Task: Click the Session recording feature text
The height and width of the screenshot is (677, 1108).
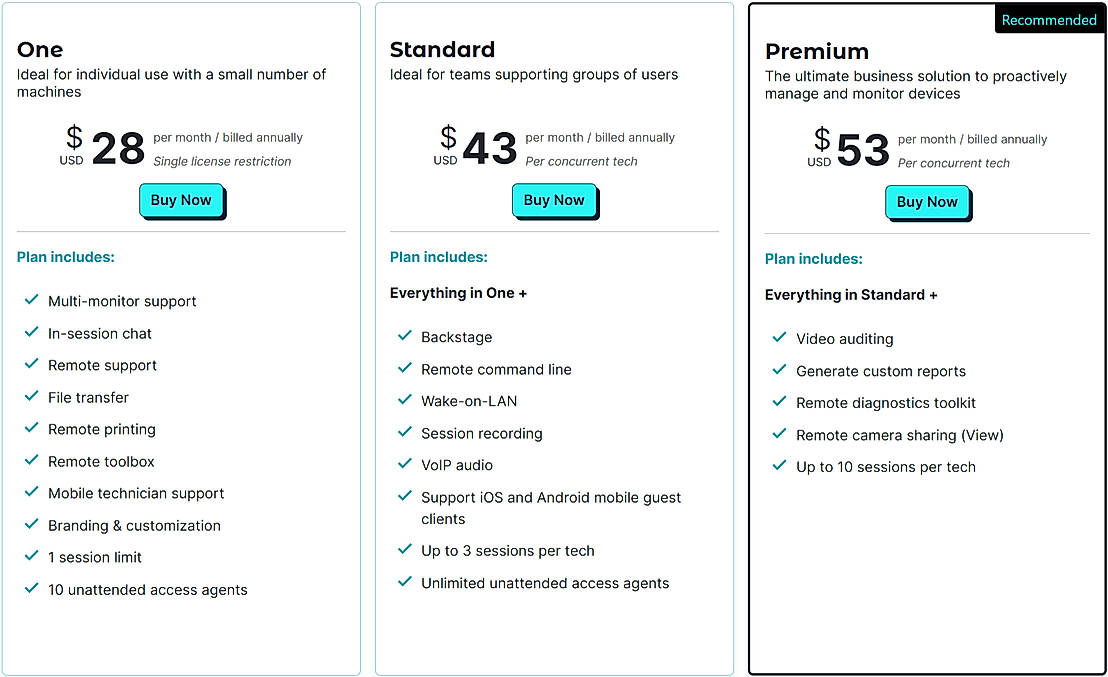Action: (481, 433)
